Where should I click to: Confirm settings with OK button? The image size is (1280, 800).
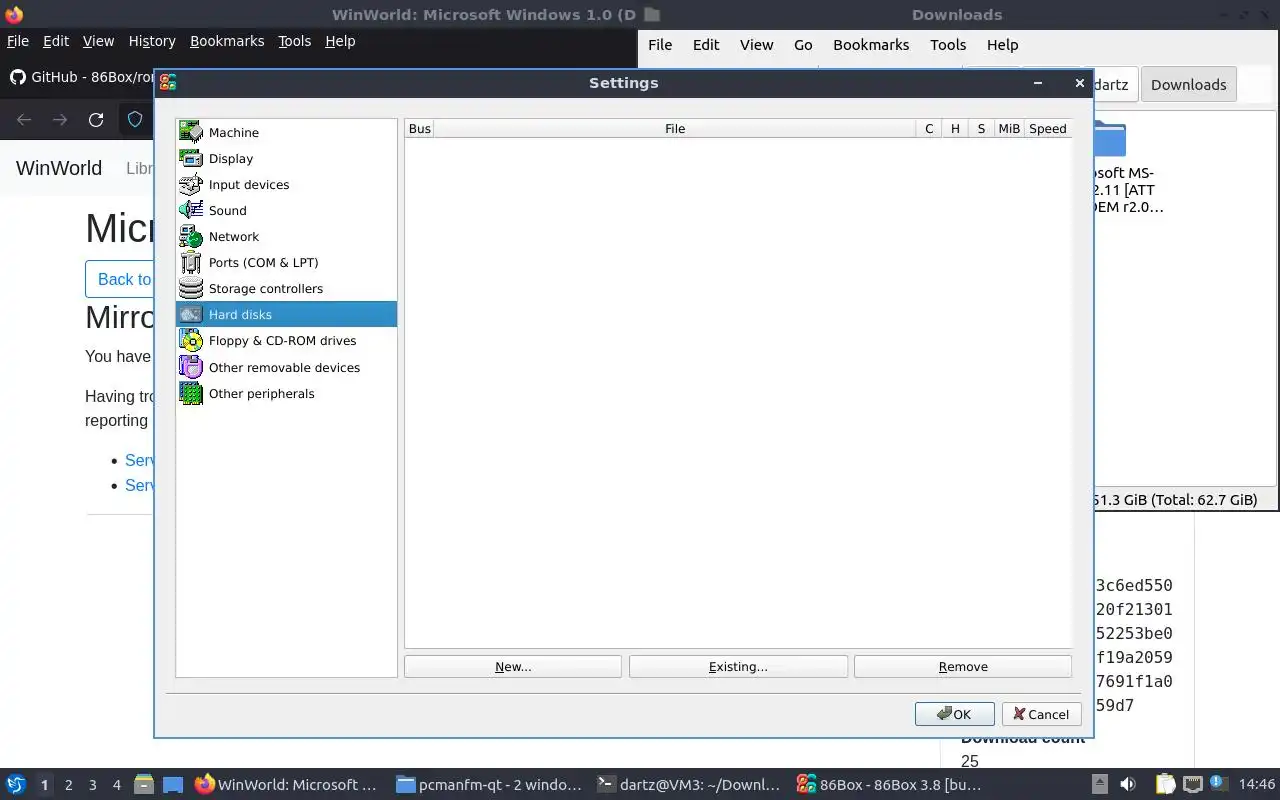[954, 714]
